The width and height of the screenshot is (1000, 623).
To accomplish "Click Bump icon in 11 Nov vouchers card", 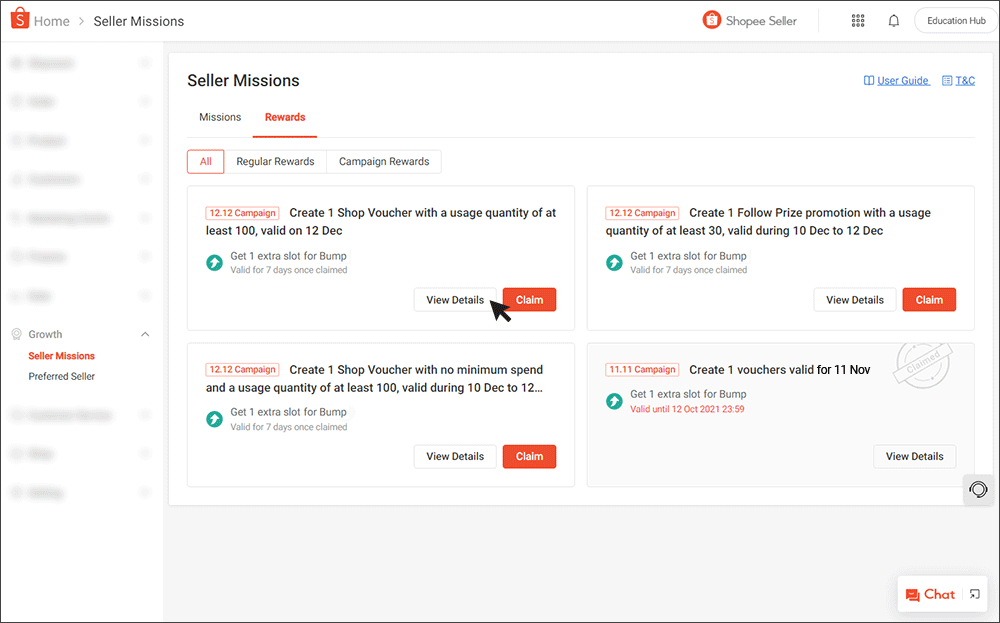I will 614,401.
